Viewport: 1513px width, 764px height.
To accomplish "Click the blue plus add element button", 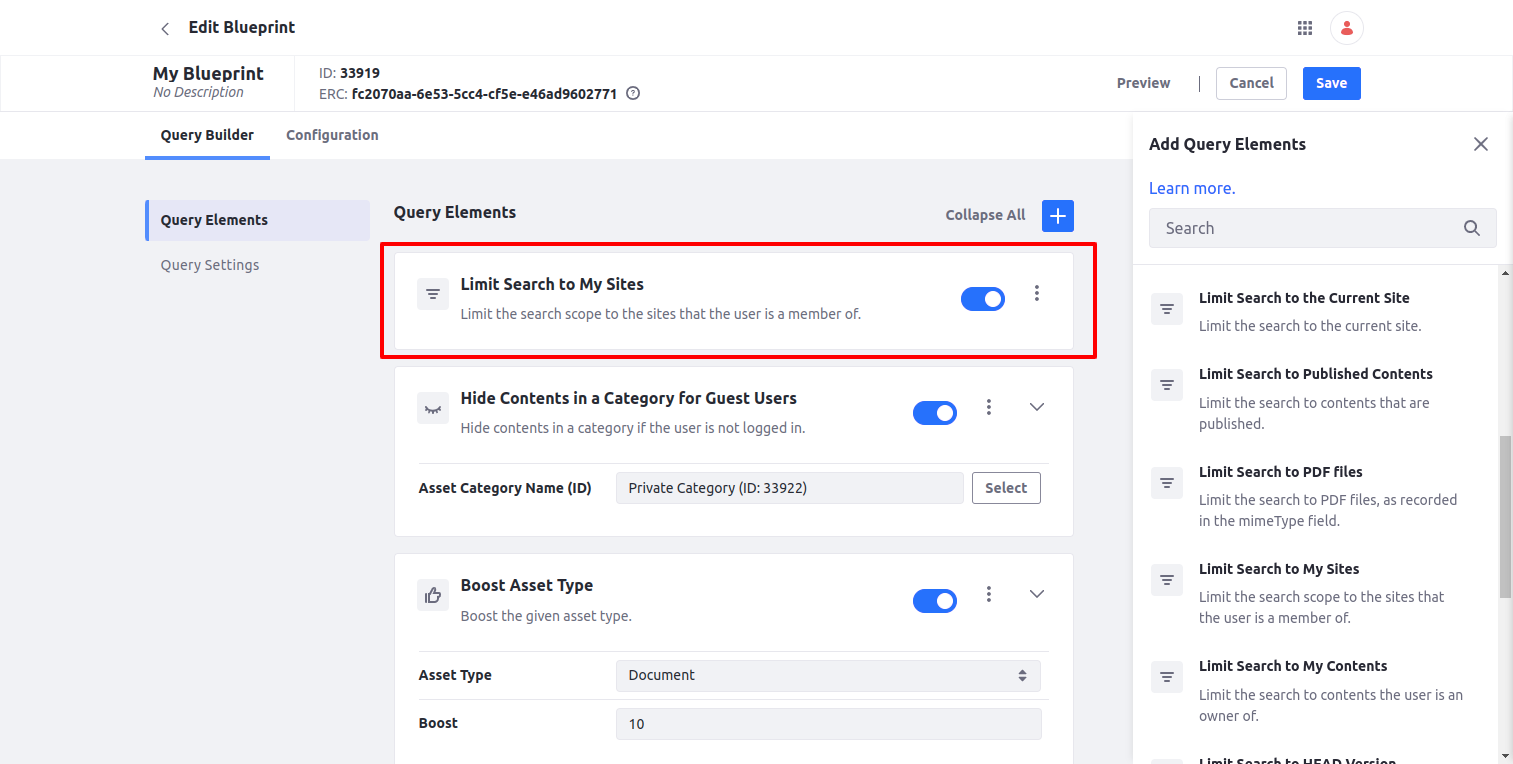I will coord(1058,215).
